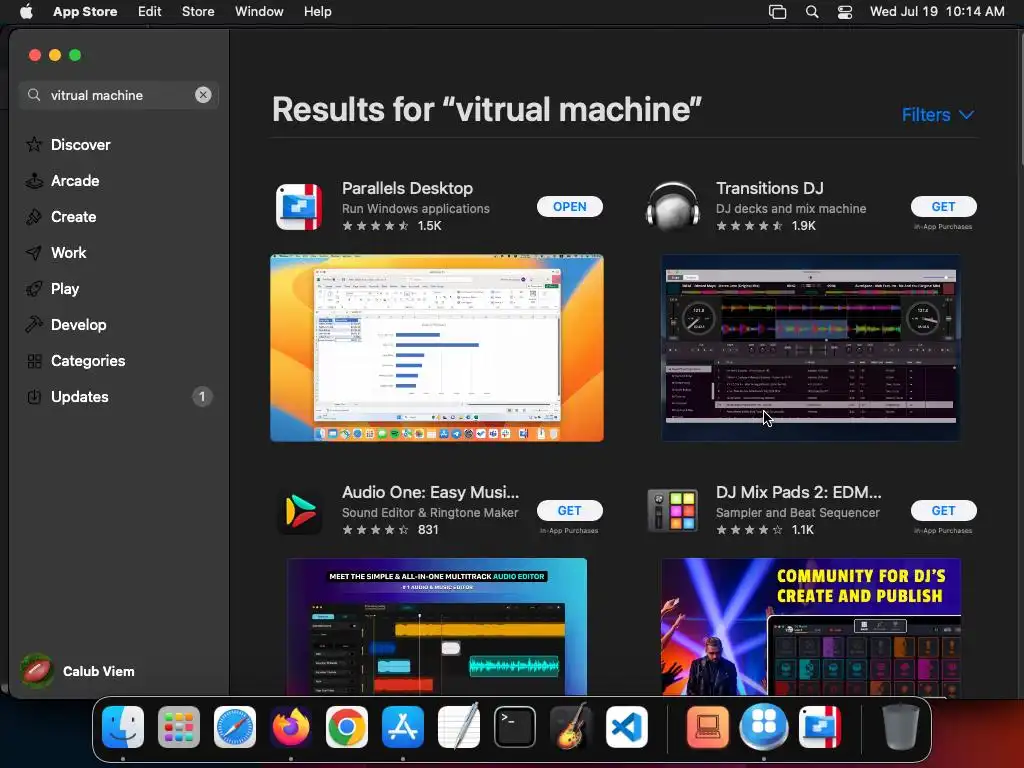
Task: Click the Updates badge count 1
Action: coord(202,396)
